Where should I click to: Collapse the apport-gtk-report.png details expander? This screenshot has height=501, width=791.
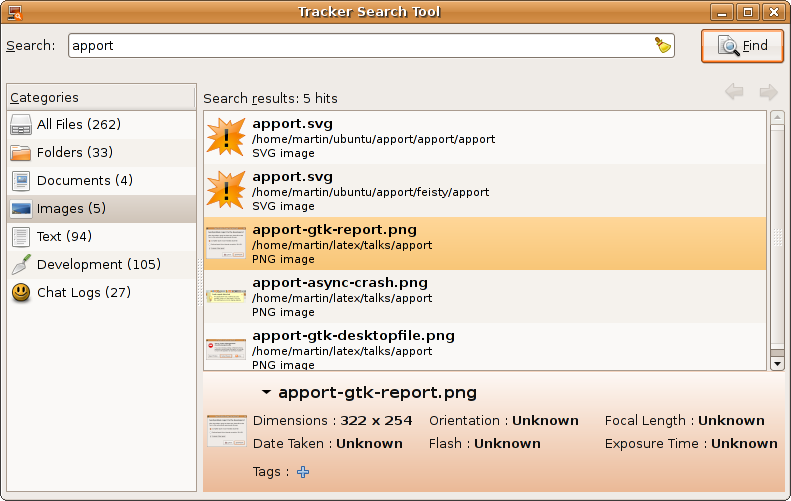(267, 393)
